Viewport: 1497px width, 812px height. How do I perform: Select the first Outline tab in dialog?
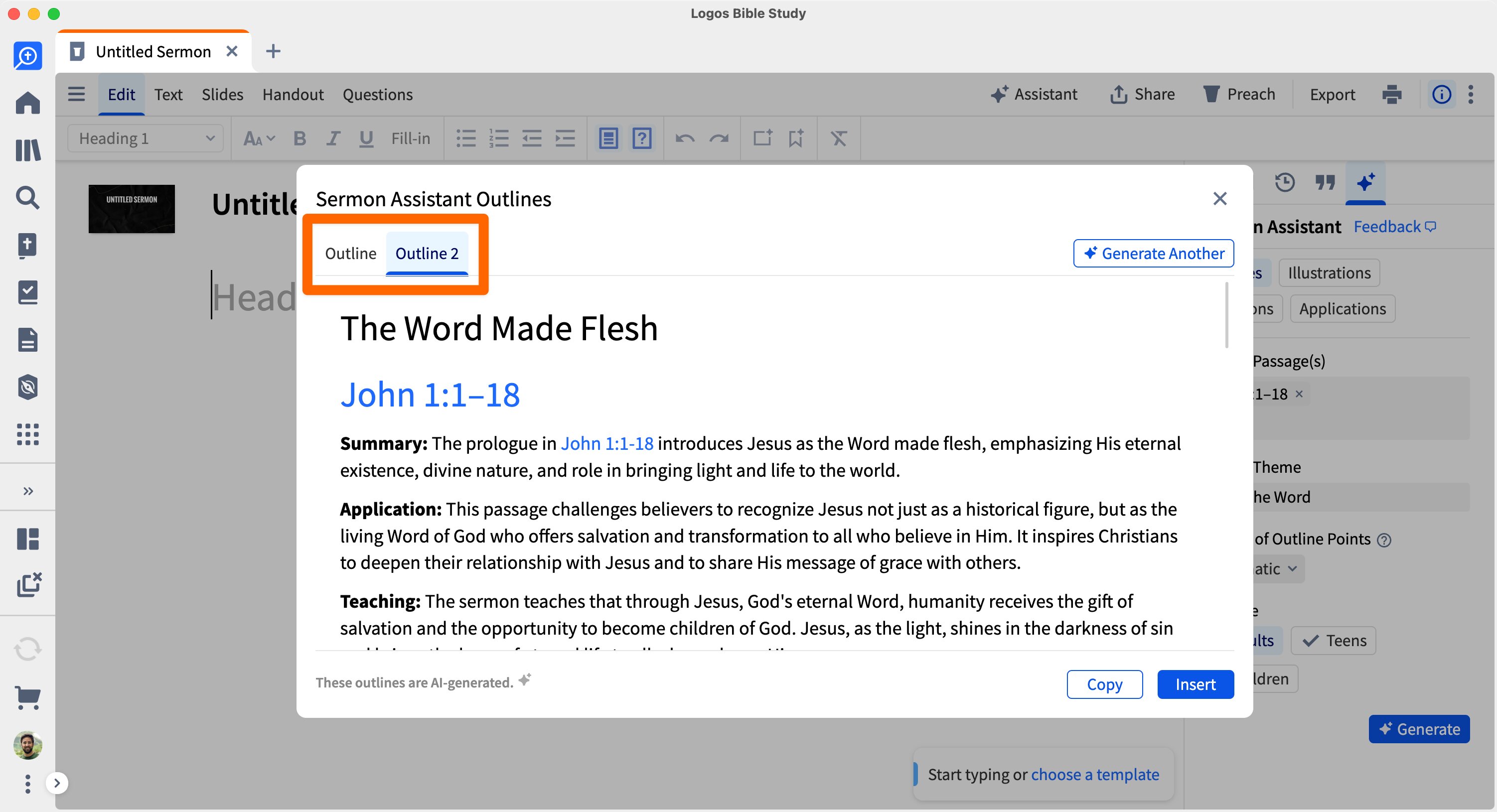click(x=350, y=253)
